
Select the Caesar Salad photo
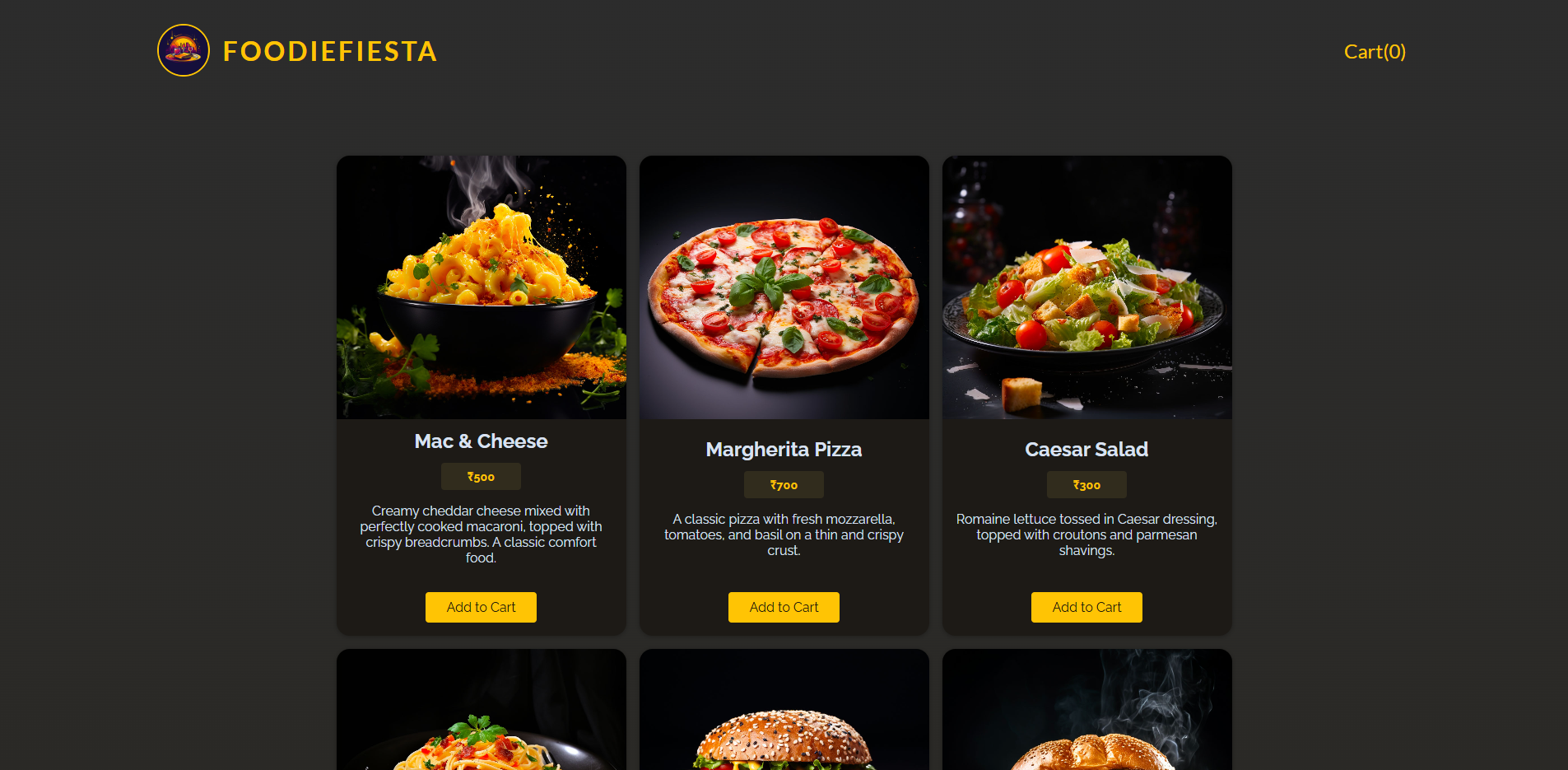point(1087,287)
